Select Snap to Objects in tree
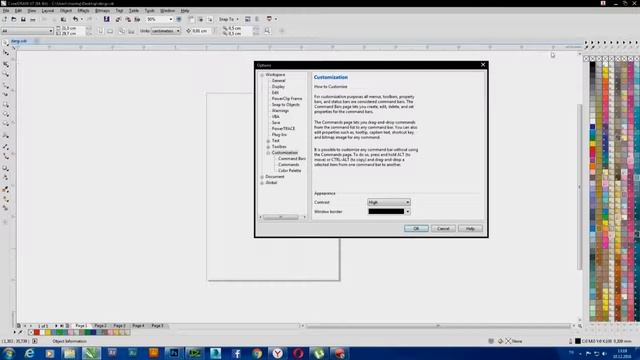 click(x=286, y=105)
